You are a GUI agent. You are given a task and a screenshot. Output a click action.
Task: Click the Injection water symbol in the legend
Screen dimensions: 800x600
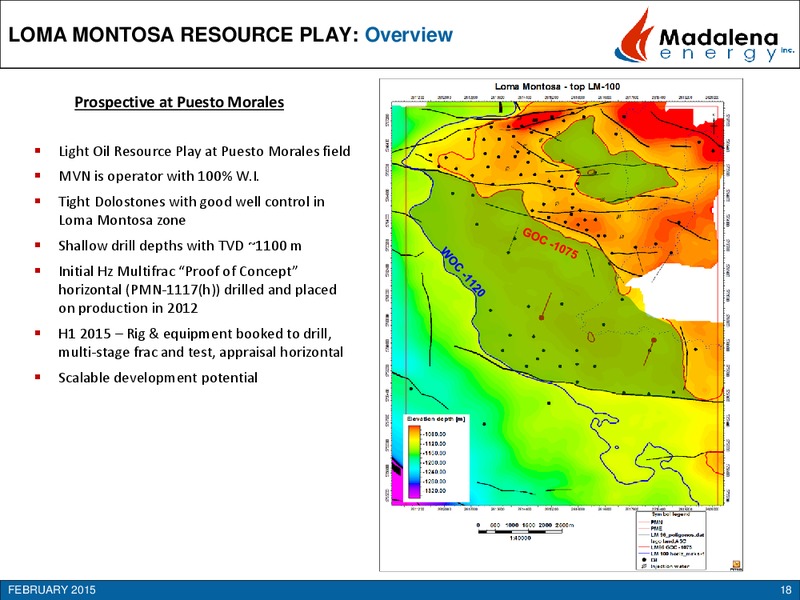644,566
